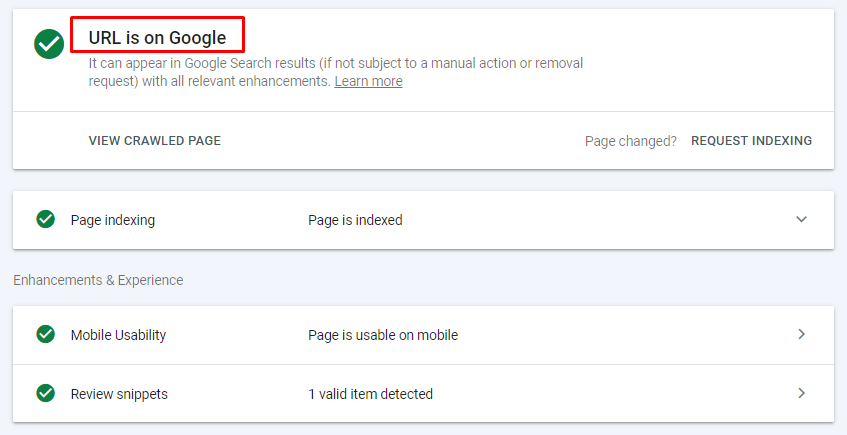The width and height of the screenshot is (847, 435).
Task: Click the Page indexing row label
Action: click(113, 220)
